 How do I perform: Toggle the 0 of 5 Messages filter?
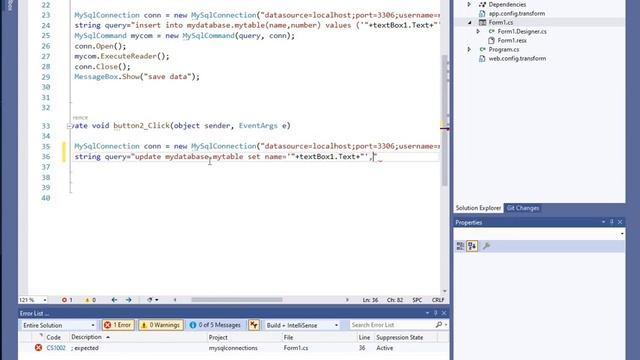point(215,325)
